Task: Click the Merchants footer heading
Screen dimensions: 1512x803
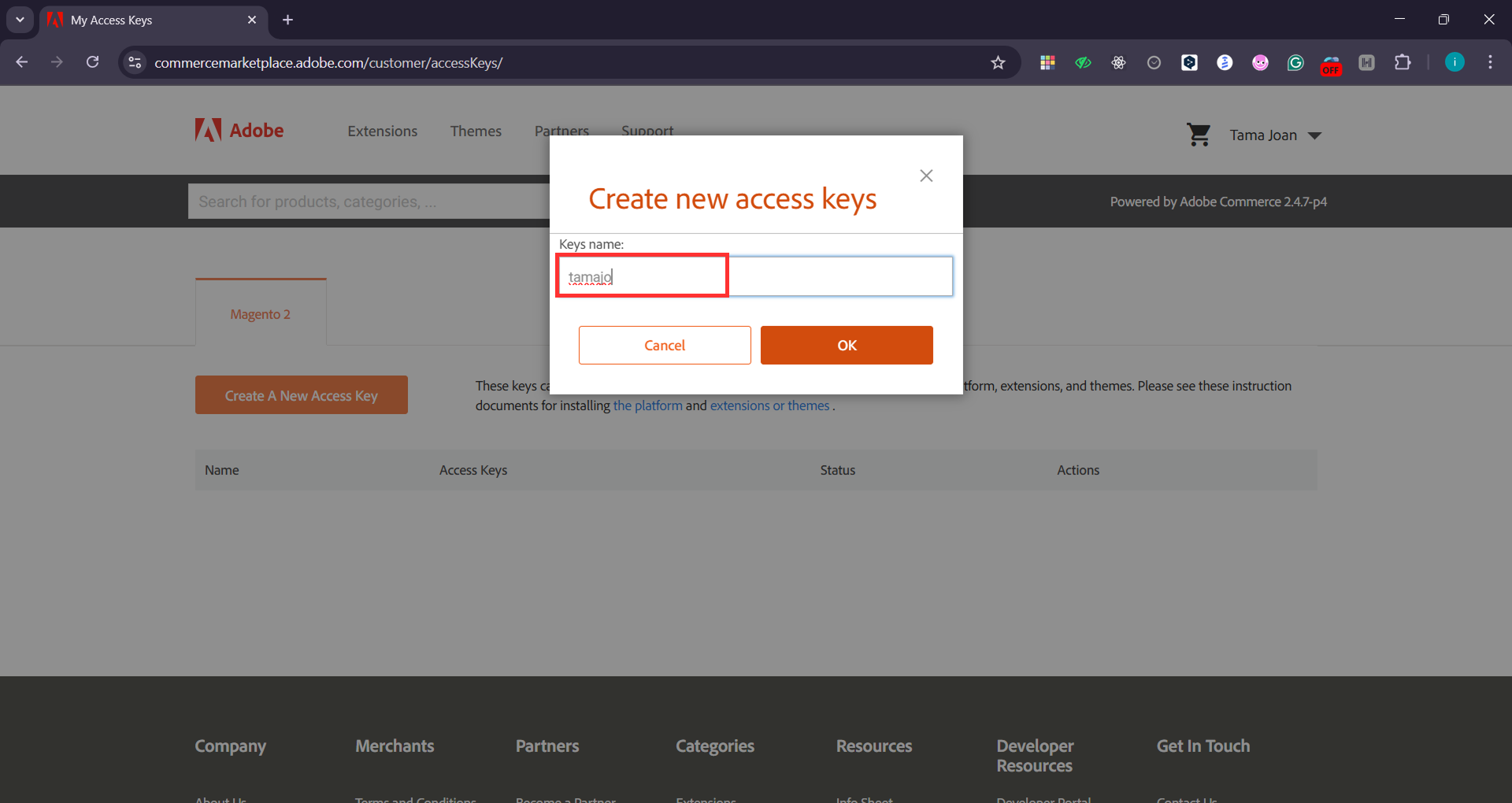Action: 395,746
